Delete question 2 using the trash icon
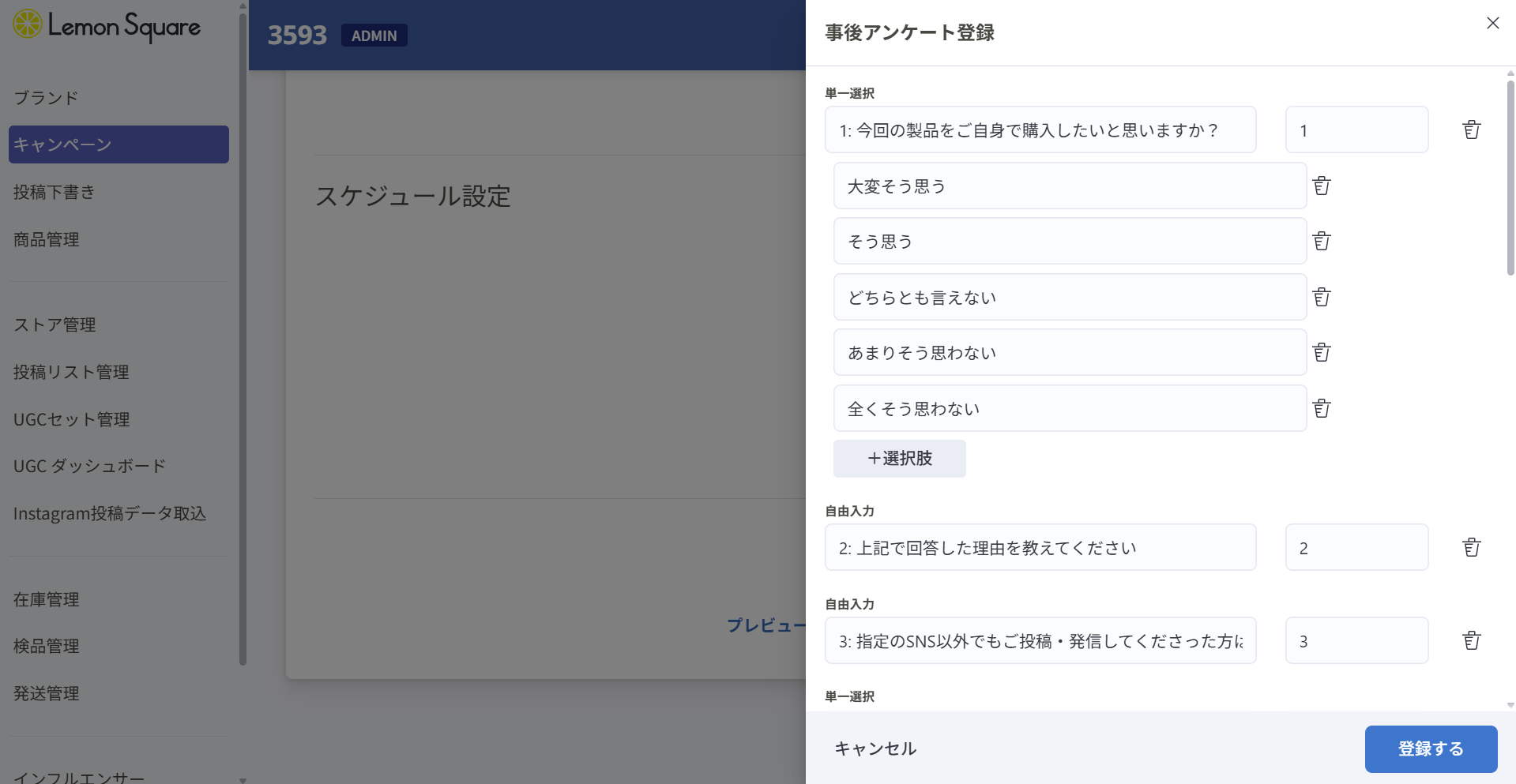The height and width of the screenshot is (784, 1516). tap(1471, 548)
